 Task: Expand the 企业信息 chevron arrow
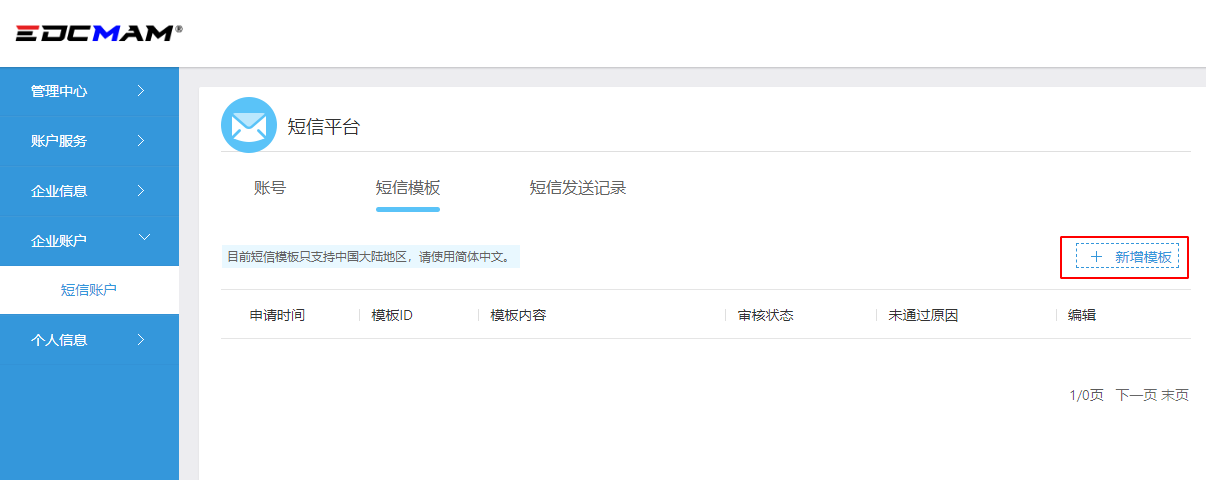(x=141, y=190)
